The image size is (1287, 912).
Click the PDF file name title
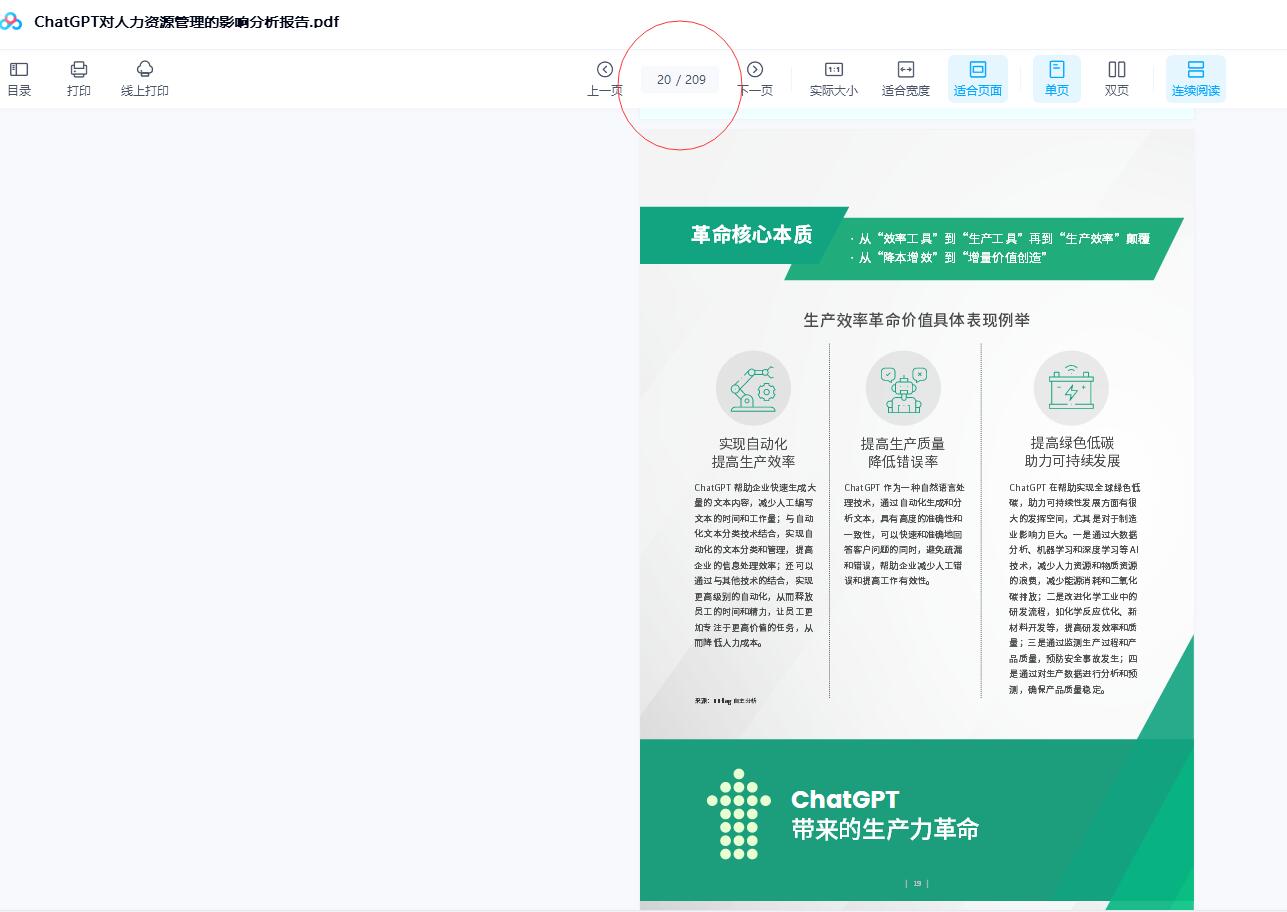187,21
